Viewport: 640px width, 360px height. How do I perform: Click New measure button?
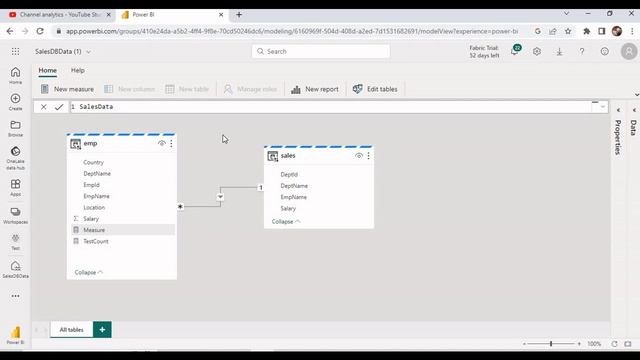click(67, 89)
